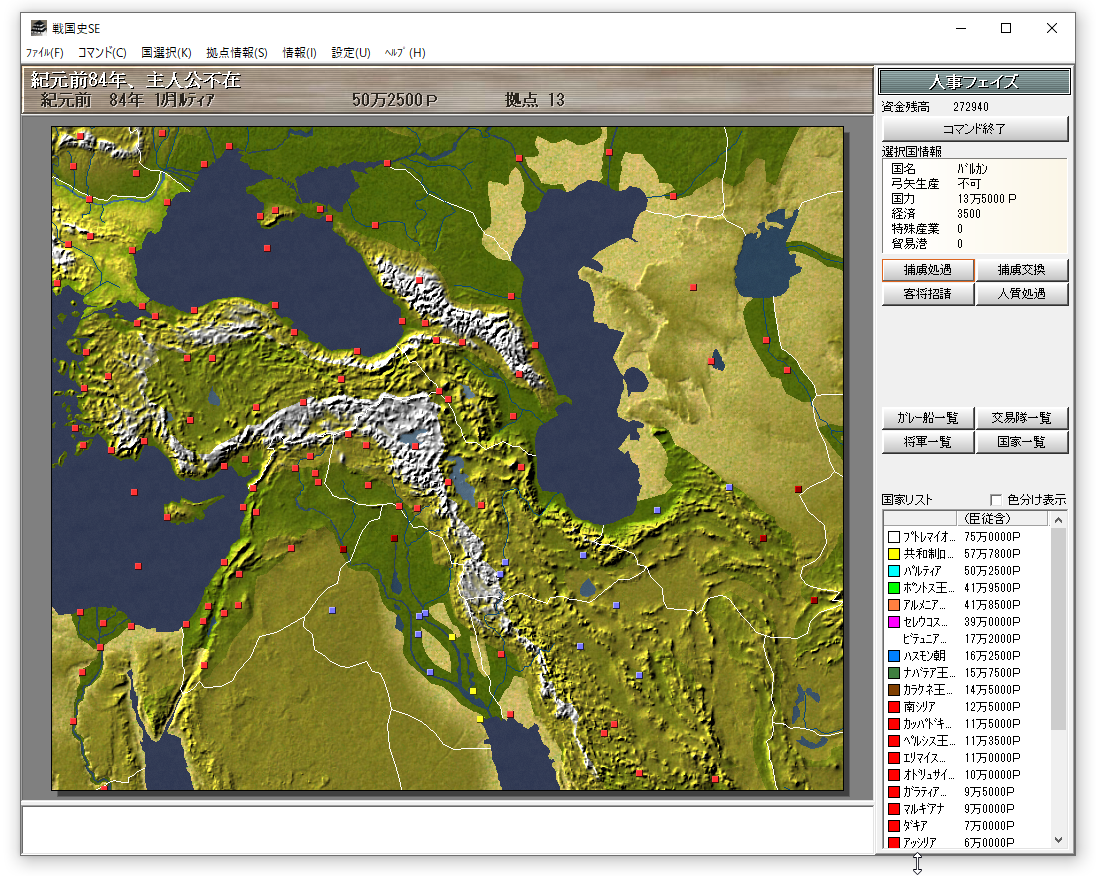1096x876 pixels.
Task: Click the 捕虜処遇 button
Action: [x=927, y=270]
